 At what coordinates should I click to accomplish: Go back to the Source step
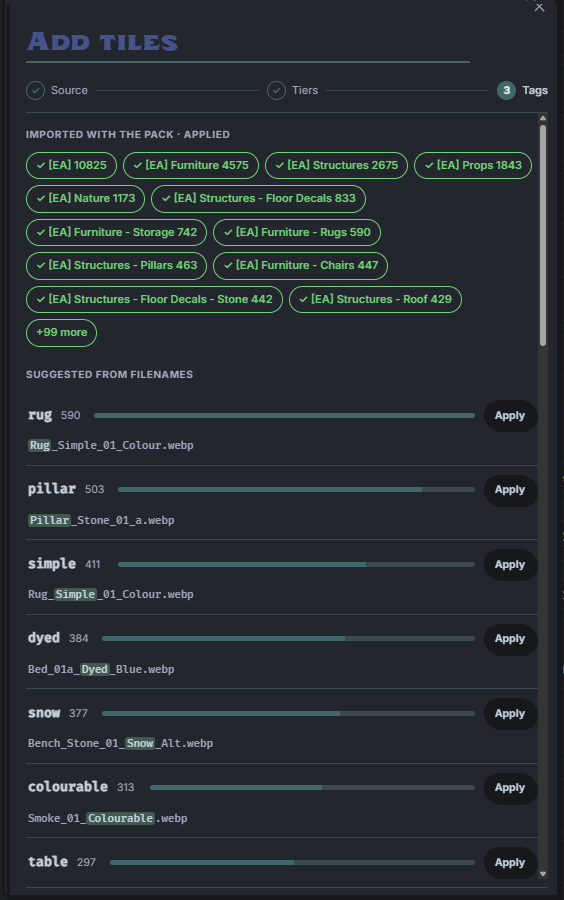(57, 90)
